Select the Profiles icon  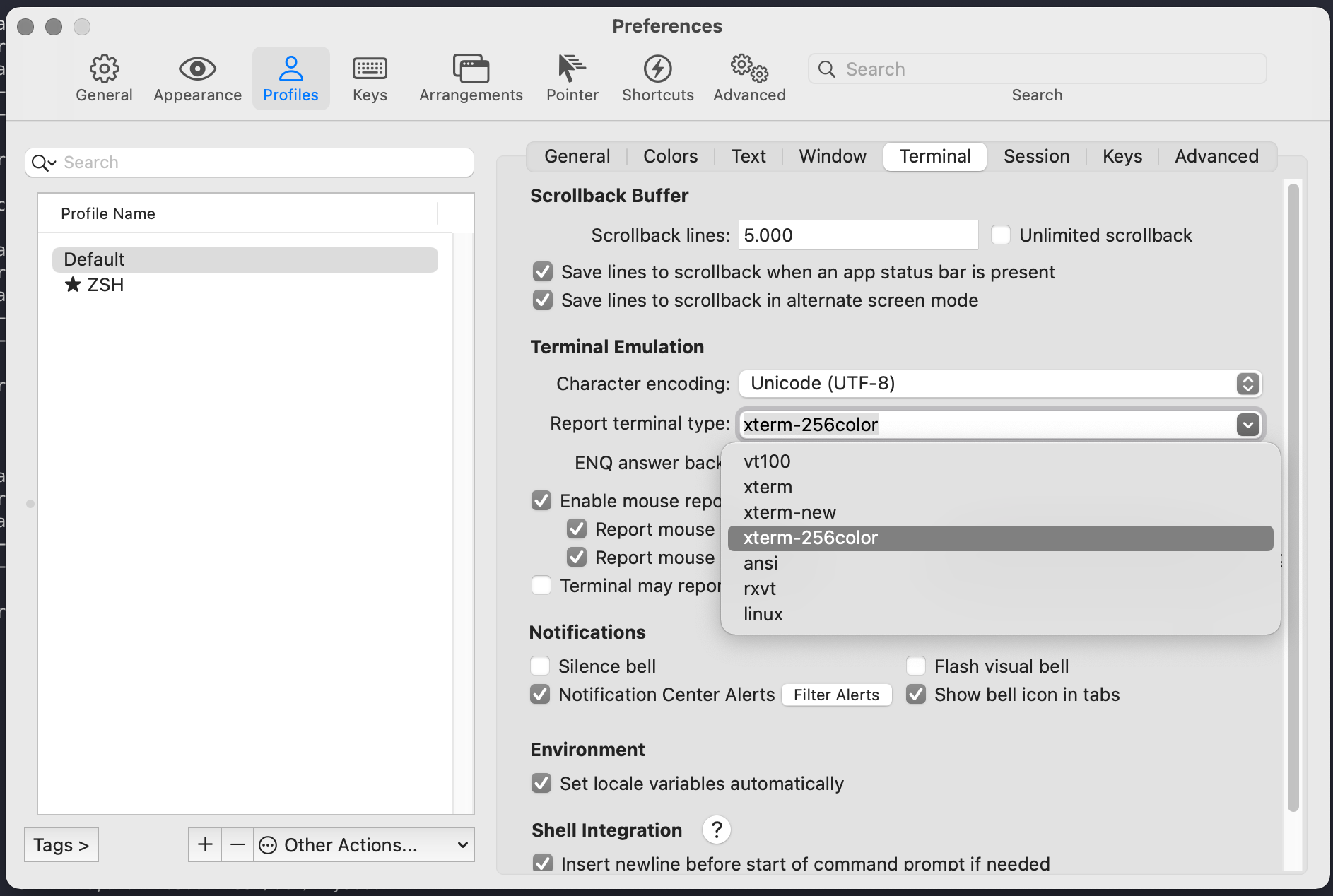tap(290, 78)
